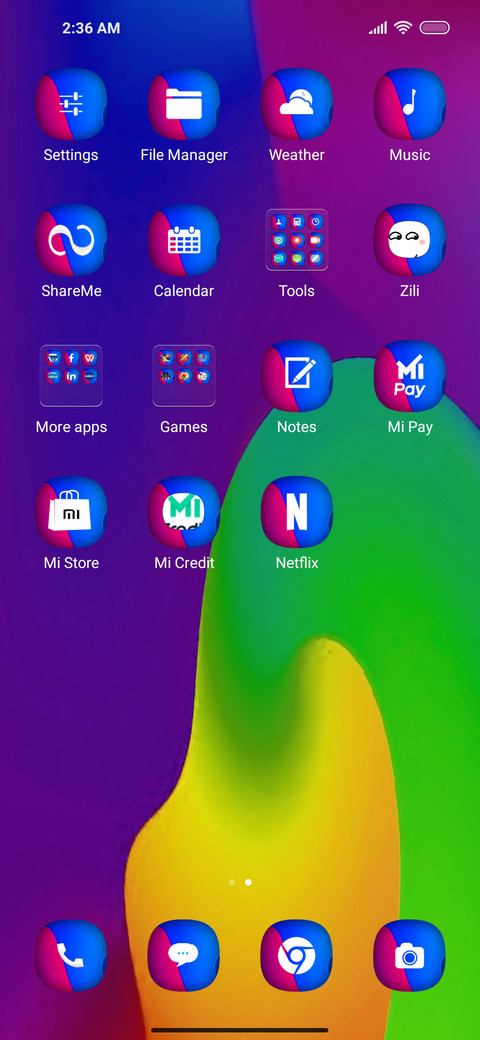Tap the 2:36 AM clock
This screenshot has height=1040, width=480.
pyautogui.click(x=91, y=28)
